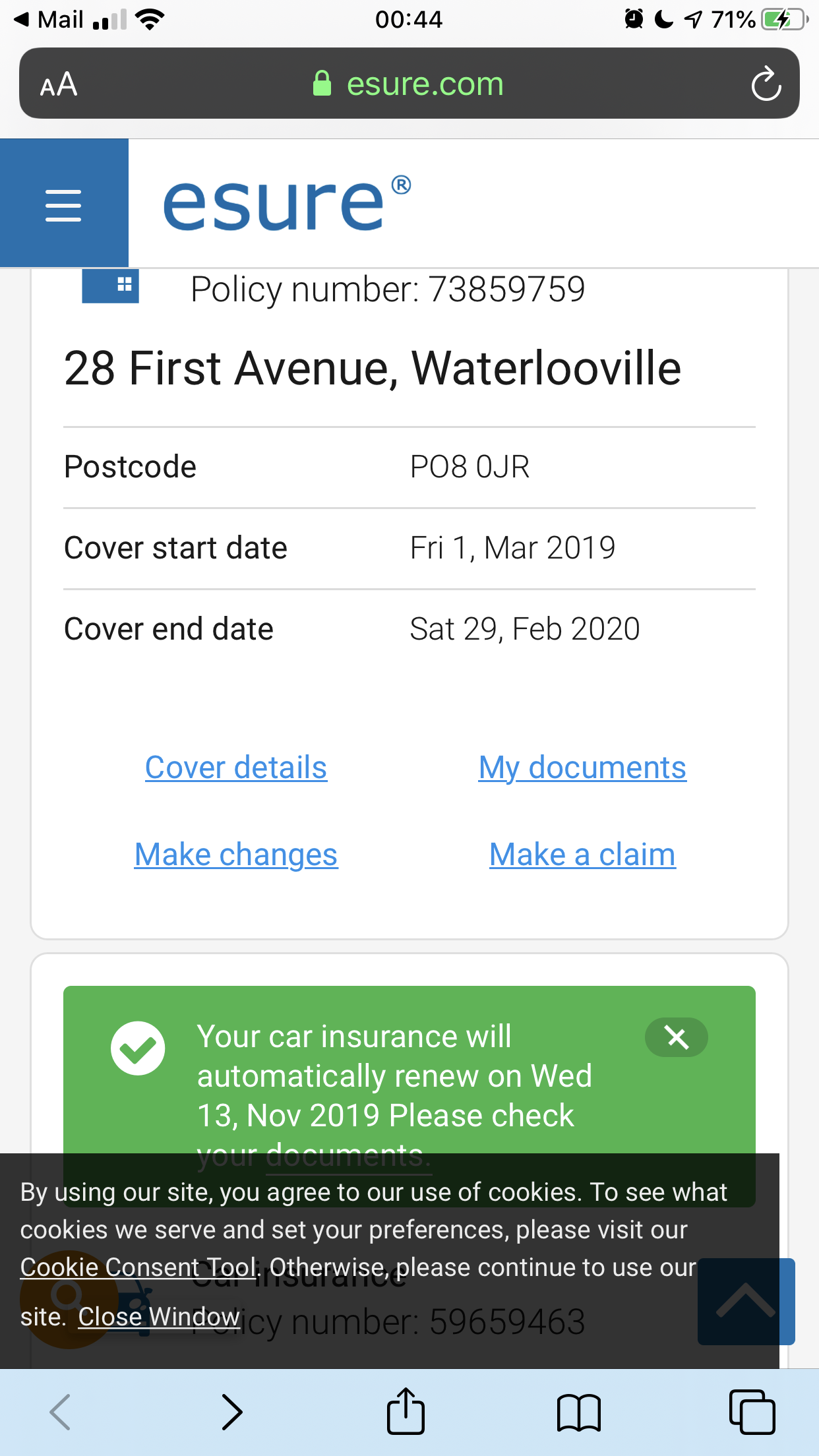
Task: Return to the Mail app
Action: pos(49,19)
